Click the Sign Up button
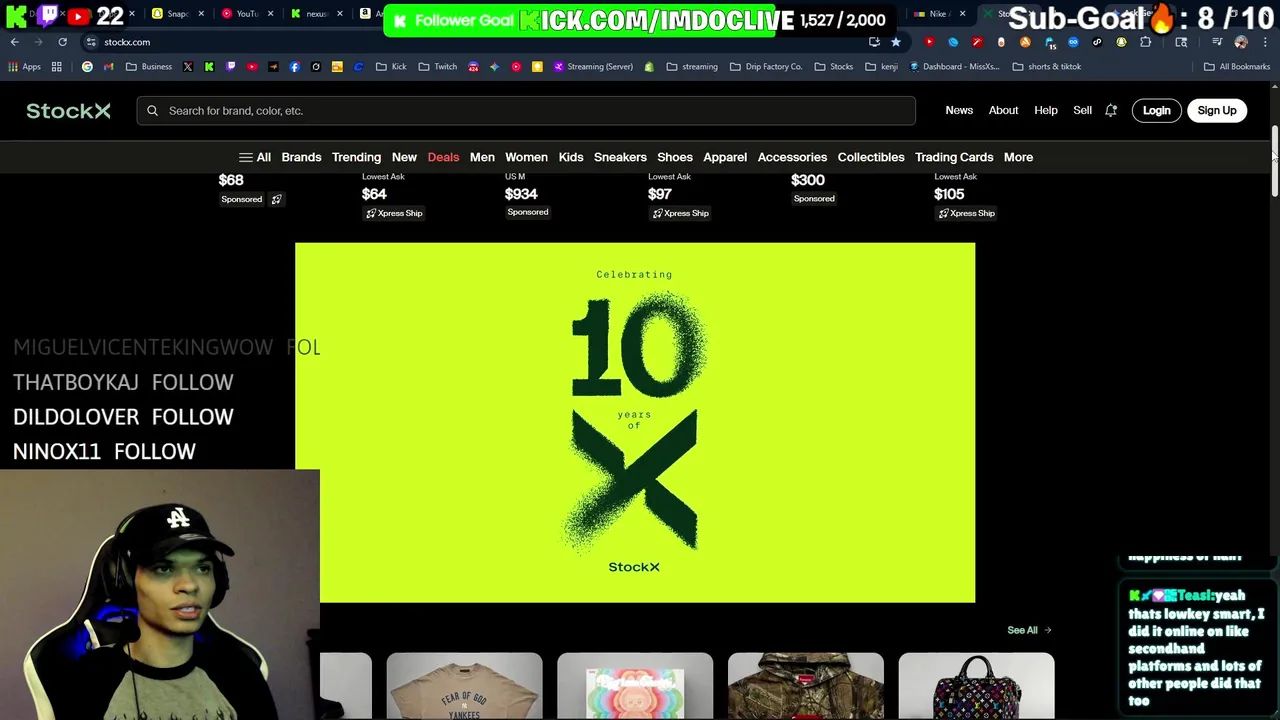1280x720 pixels. (x=1217, y=111)
